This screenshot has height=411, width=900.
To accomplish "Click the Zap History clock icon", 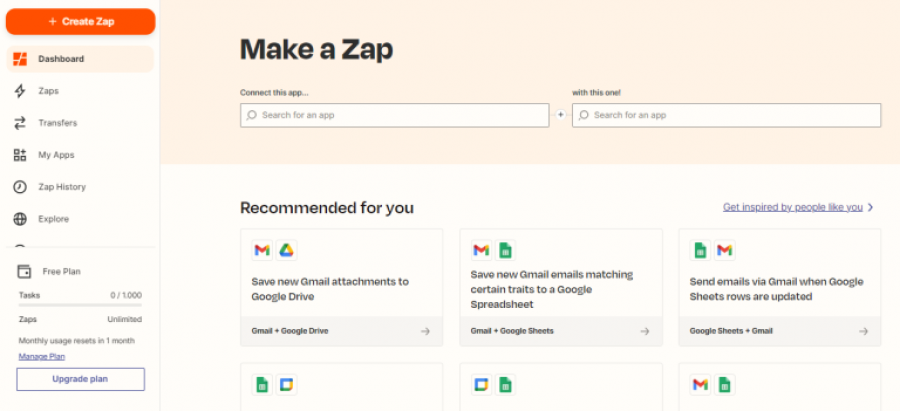I will click(20, 187).
